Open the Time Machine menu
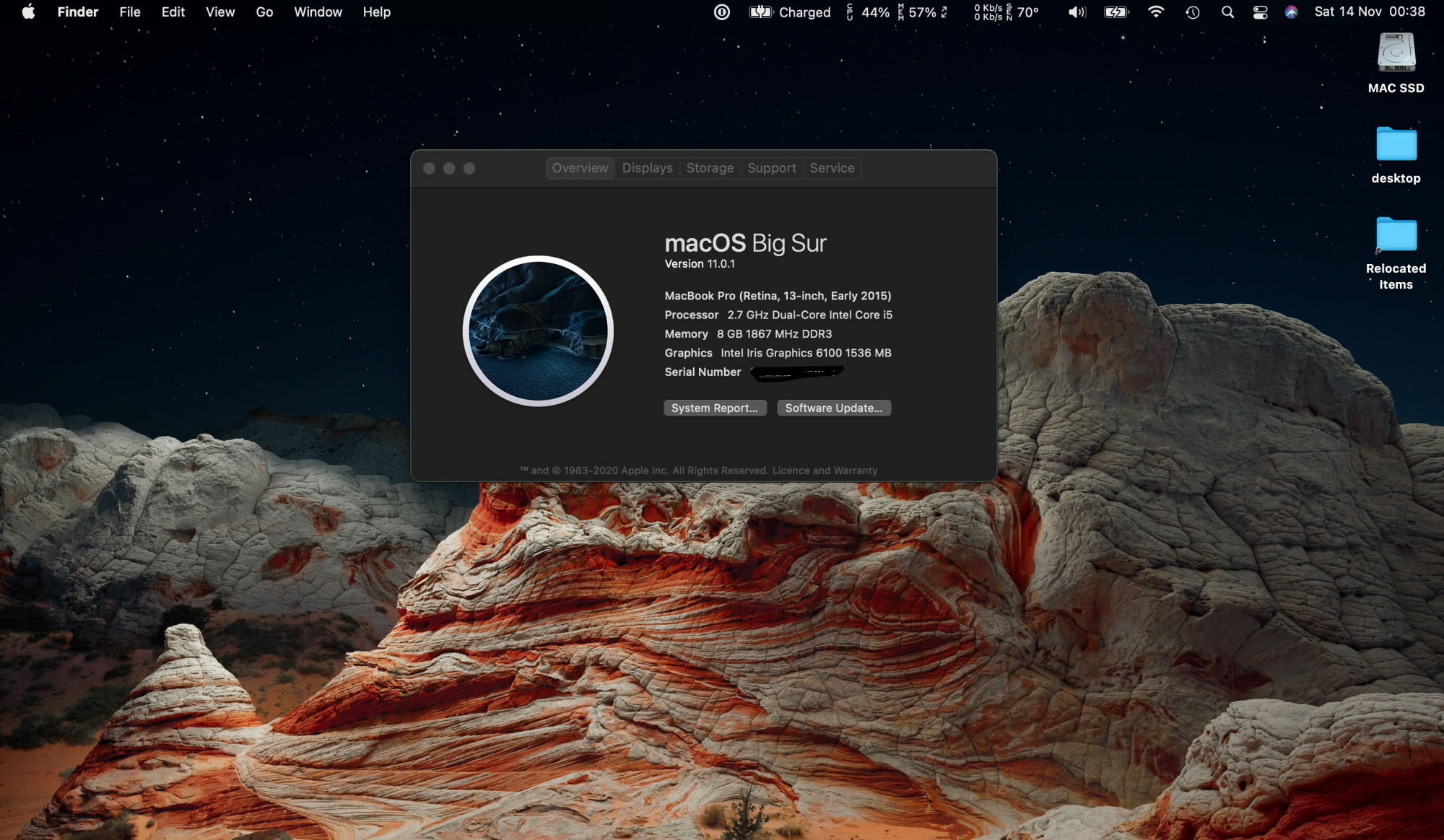Viewport: 1444px width, 840px height. 1193,12
